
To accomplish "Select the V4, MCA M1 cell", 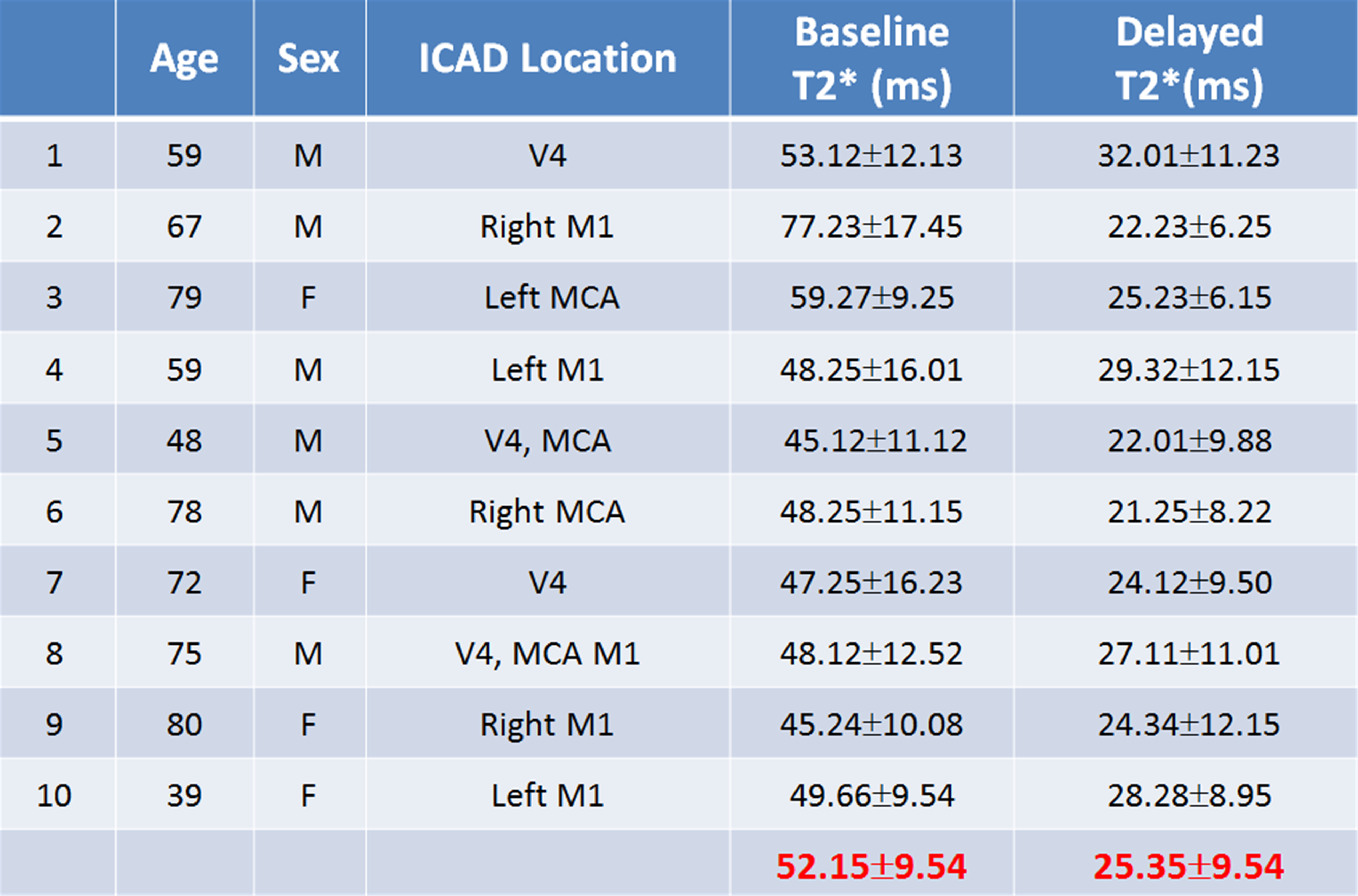I will [x=547, y=653].
